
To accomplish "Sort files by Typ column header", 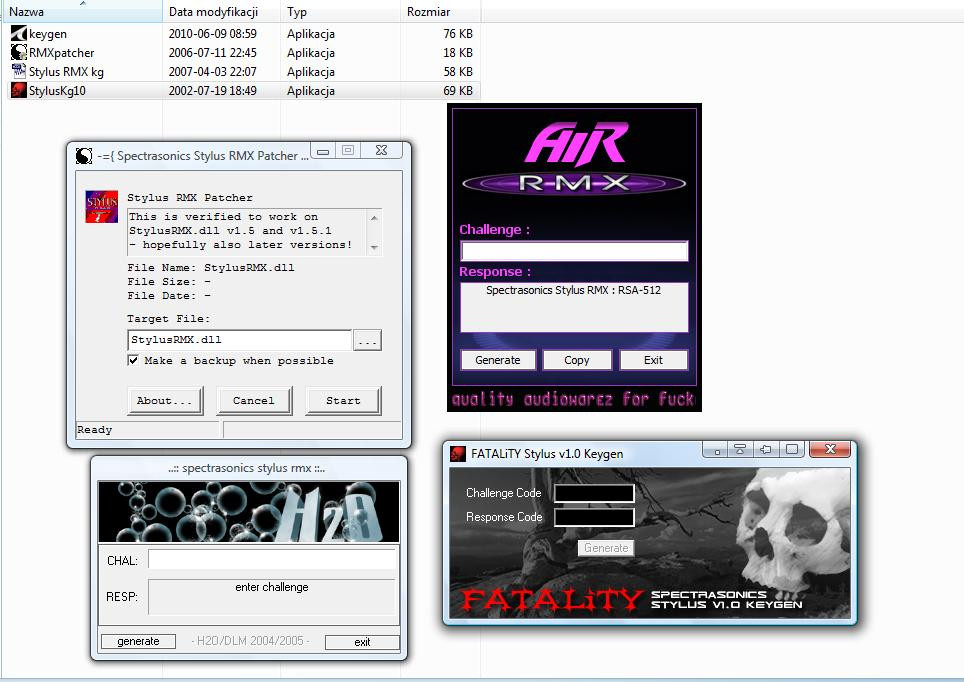I will (x=341, y=12).
